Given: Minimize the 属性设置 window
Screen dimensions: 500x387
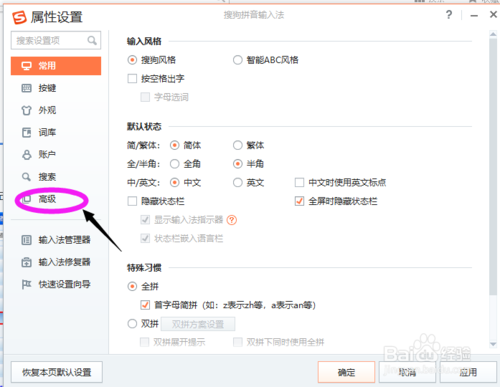Looking at the screenshot, I should pyautogui.click(x=474, y=15).
